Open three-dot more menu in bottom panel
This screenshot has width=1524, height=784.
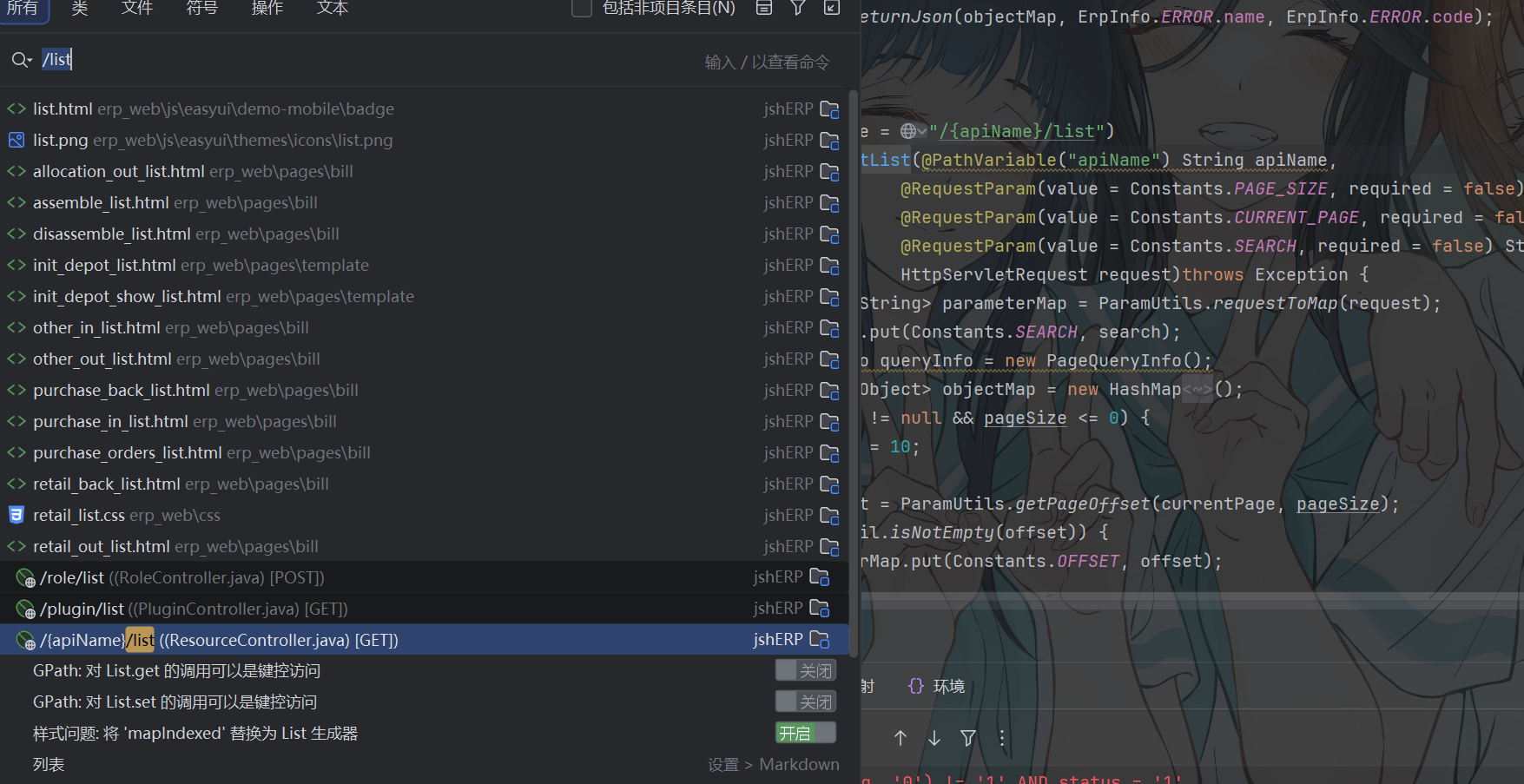tap(1002, 738)
